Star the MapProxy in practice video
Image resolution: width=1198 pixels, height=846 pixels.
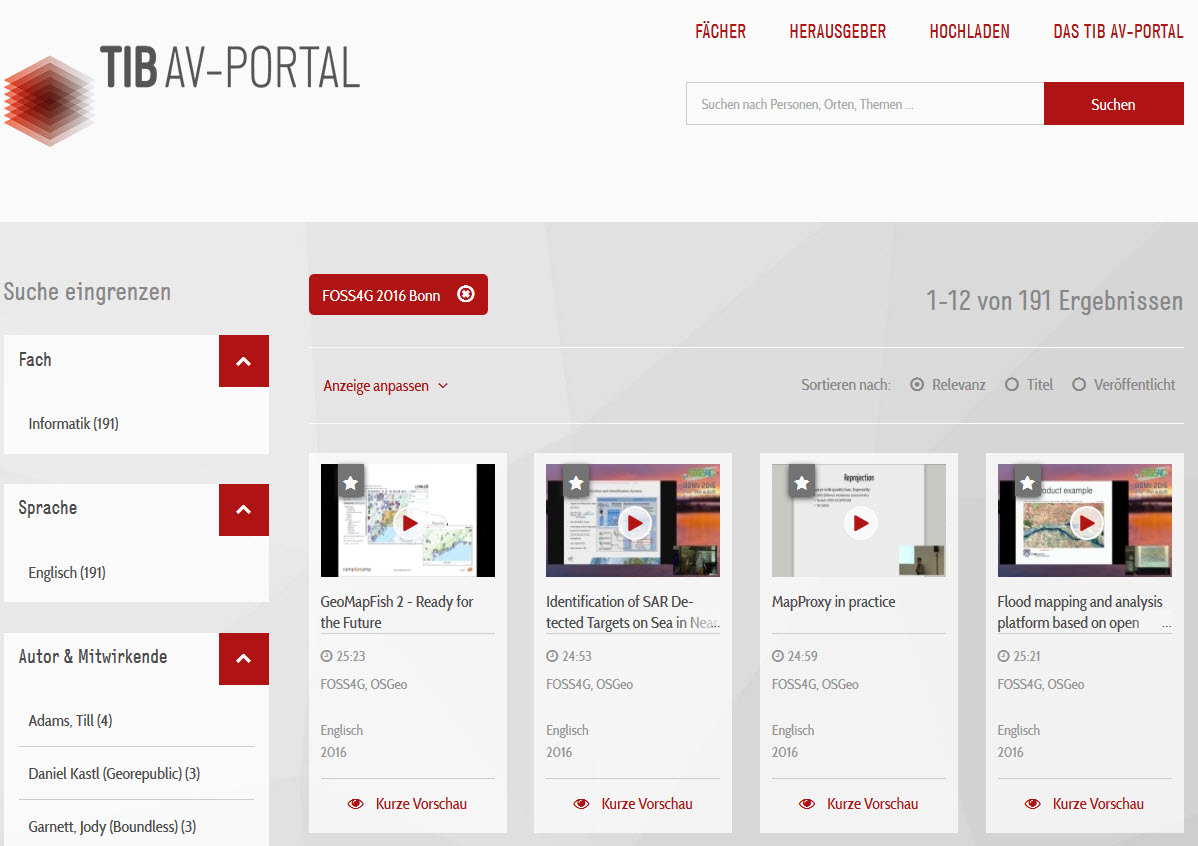pos(801,483)
